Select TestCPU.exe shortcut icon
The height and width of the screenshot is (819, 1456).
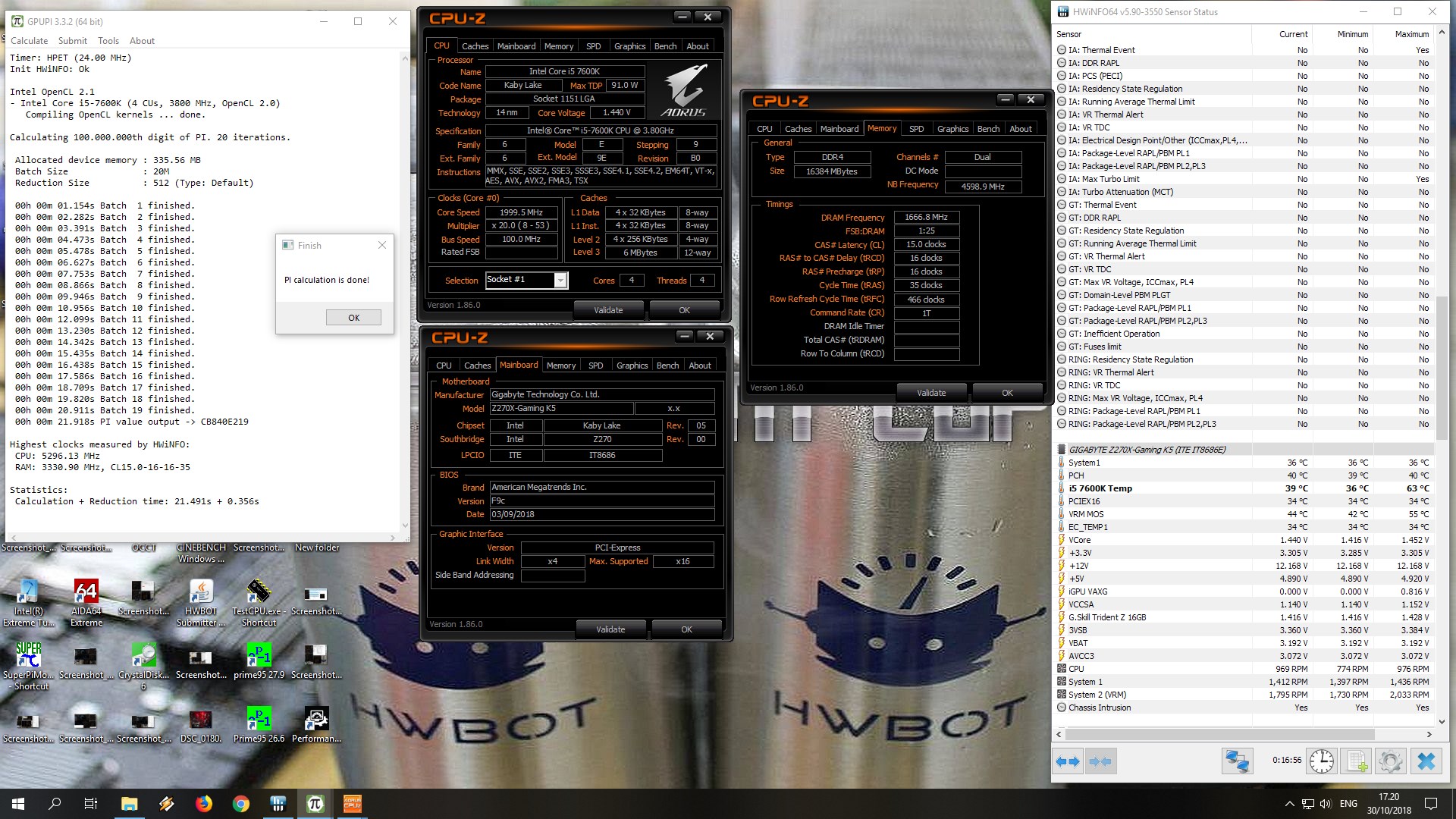(259, 604)
